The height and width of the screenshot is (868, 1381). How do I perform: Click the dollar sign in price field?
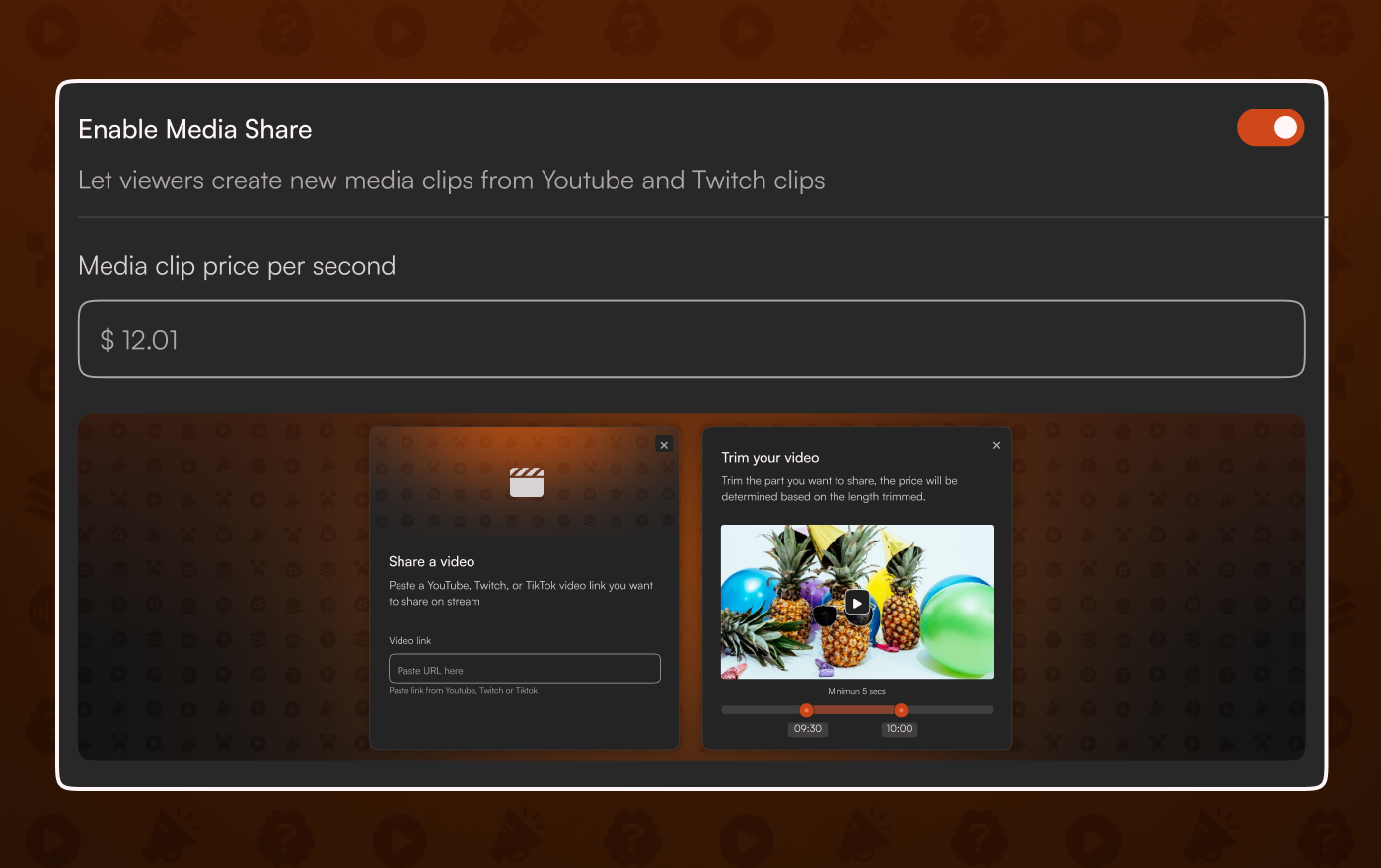point(108,341)
